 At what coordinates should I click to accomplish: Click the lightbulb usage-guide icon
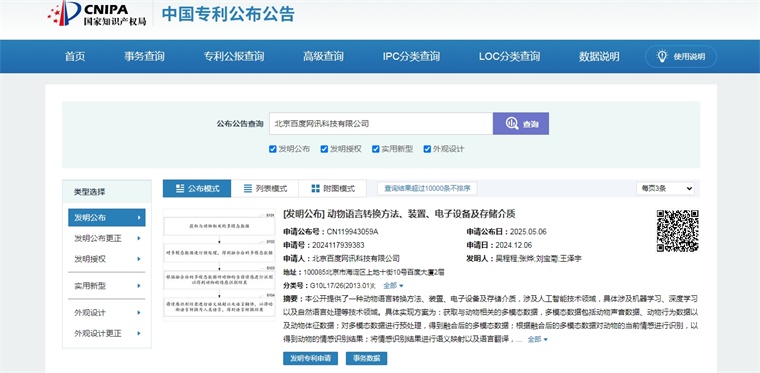(662, 56)
